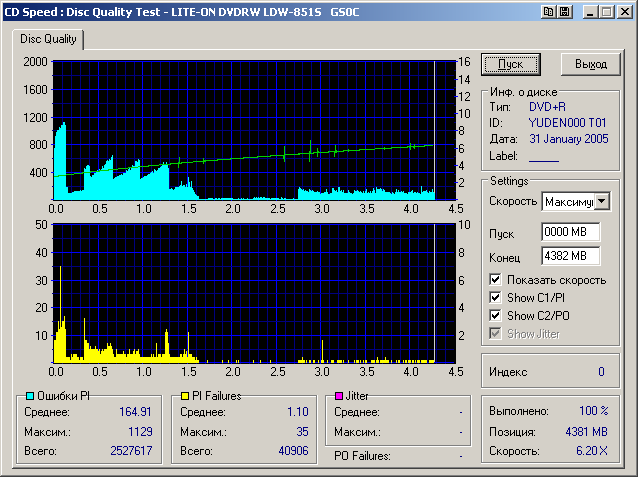The image size is (638, 477).
Task: Toggle the Show Jitter checkbox
Action: [x=496, y=334]
